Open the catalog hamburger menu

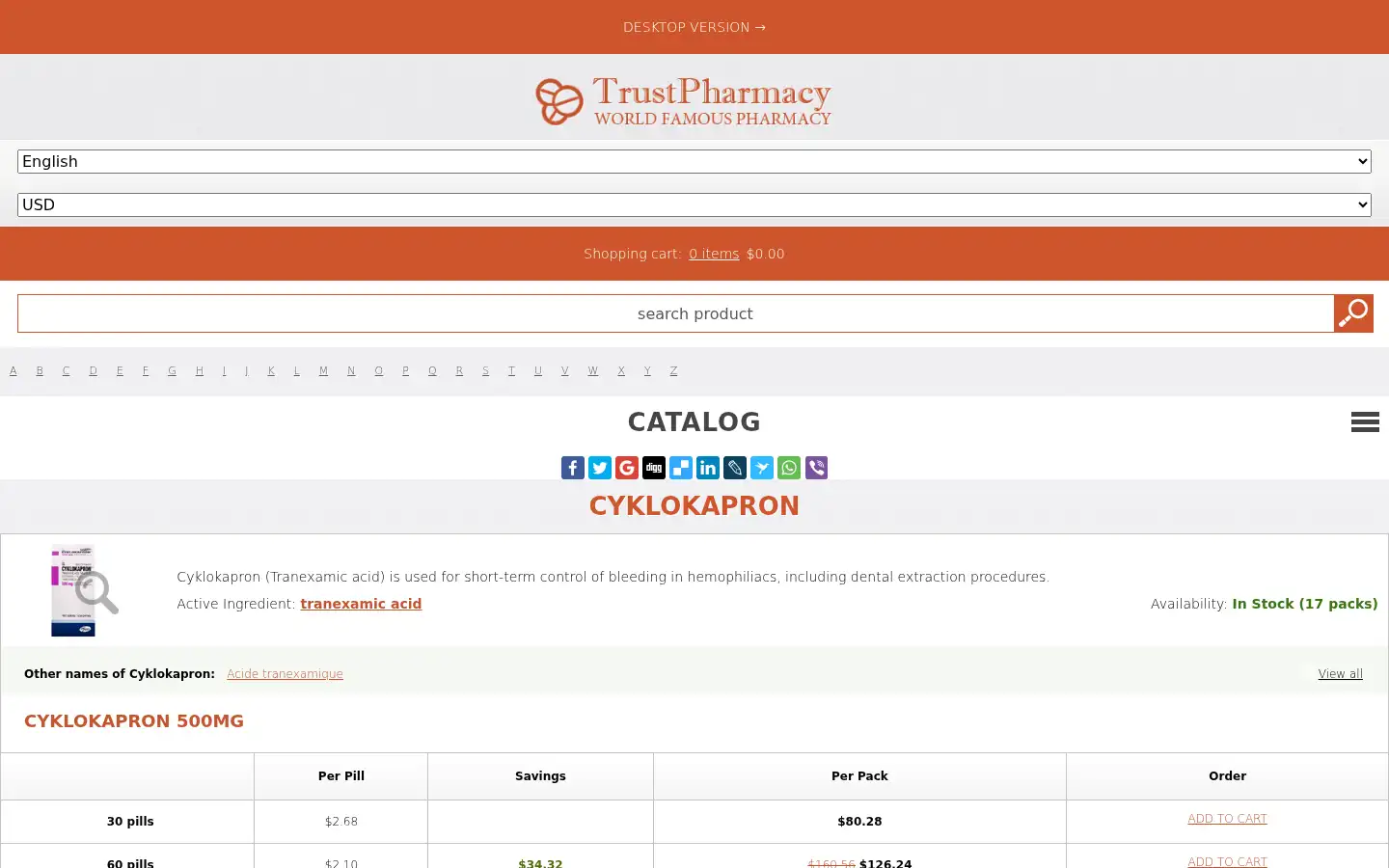1365,421
